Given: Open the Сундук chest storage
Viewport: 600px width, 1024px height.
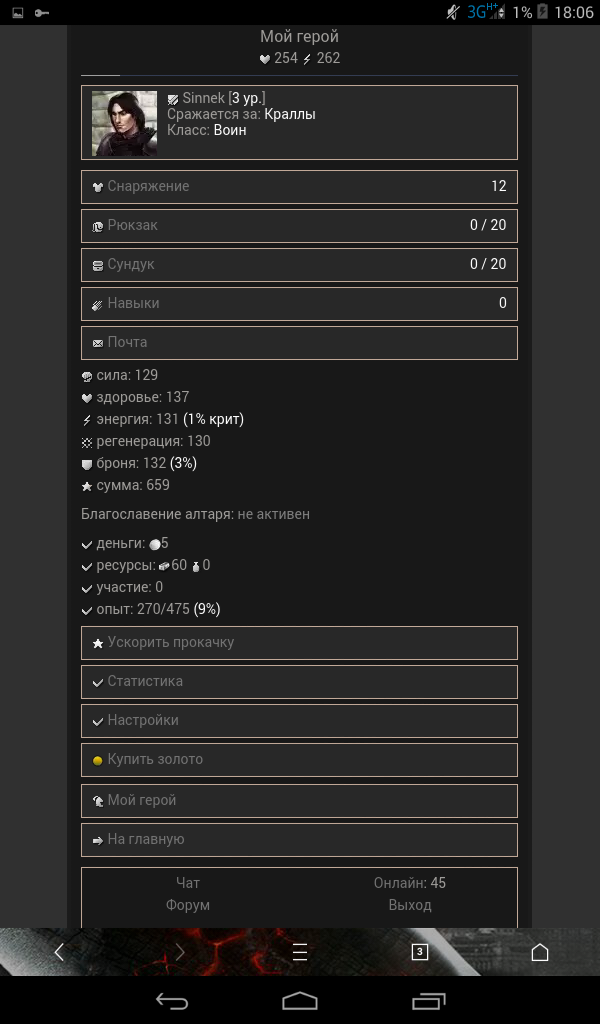Looking at the screenshot, I should pyautogui.click(x=299, y=264).
